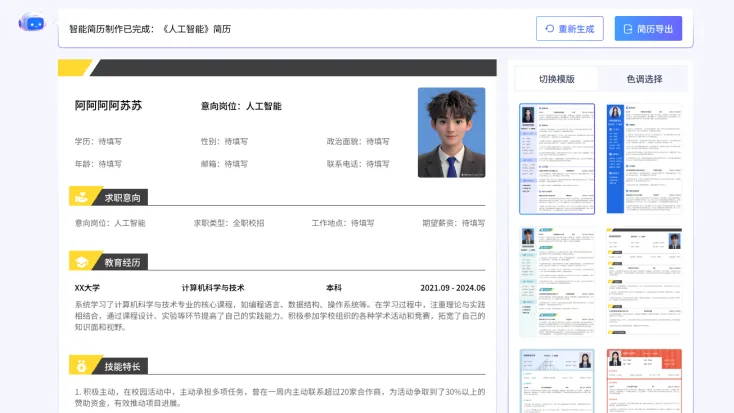
Task: Click the name 阿阿阿阿苏苏
Action: point(108,106)
